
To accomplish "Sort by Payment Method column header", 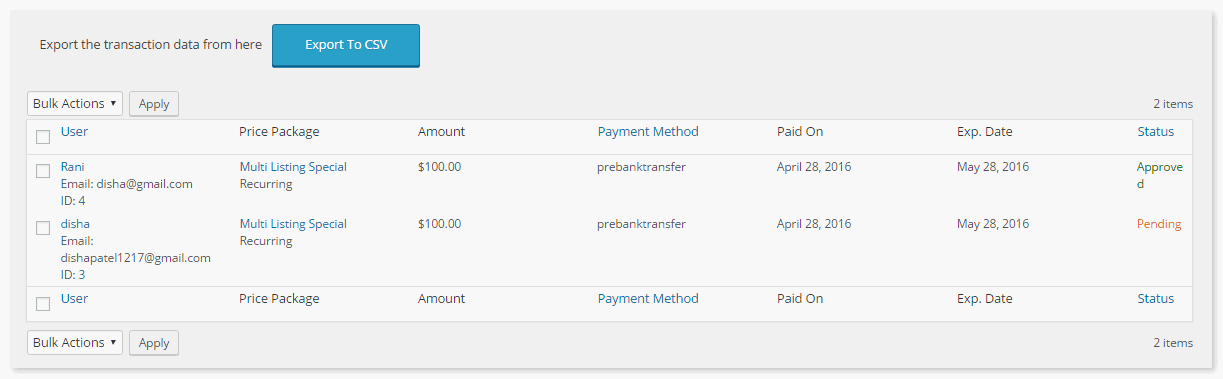I will tap(648, 131).
